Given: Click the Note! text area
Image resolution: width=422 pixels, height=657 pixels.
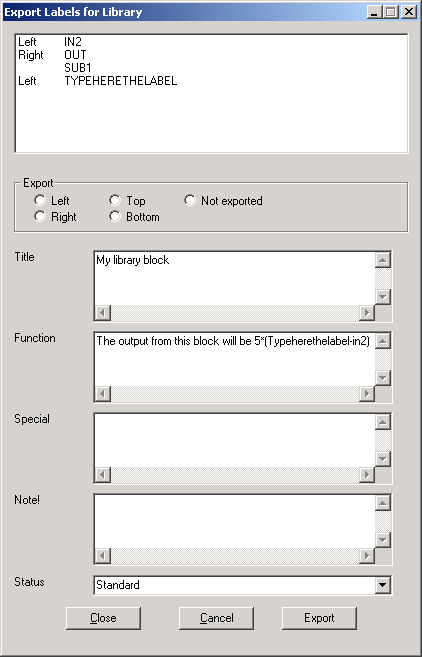Looking at the screenshot, I should 235,521.
